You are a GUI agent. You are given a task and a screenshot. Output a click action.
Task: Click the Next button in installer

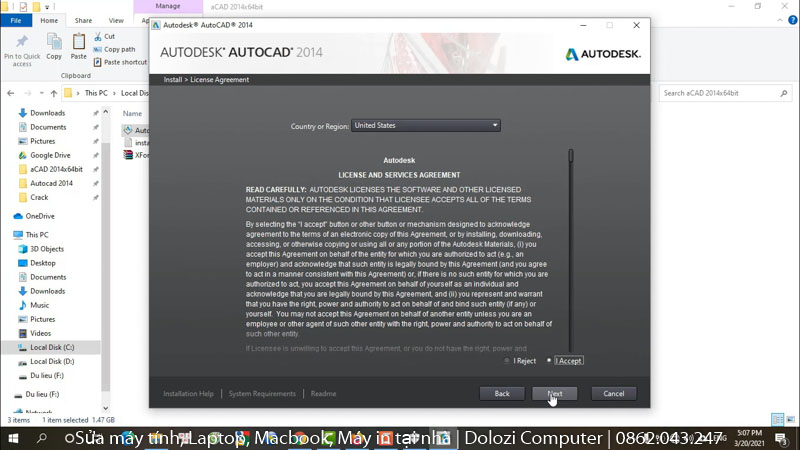click(x=555, y=393)
